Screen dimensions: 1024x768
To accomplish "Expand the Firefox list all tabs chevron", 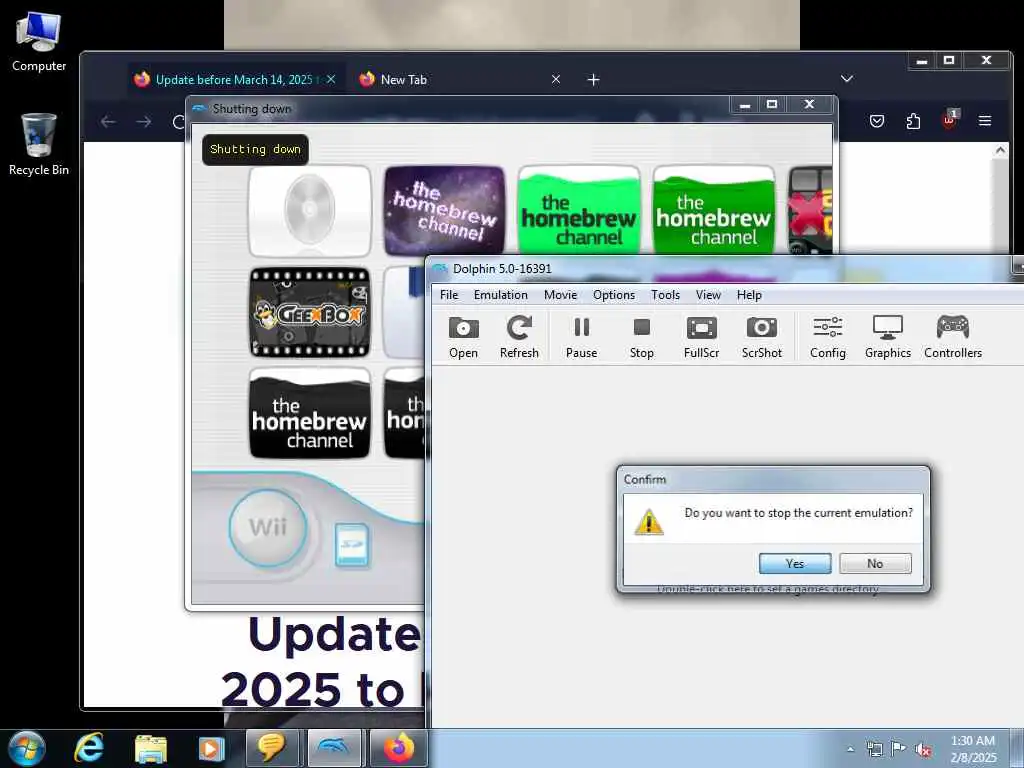I will [x=846, y=78].
